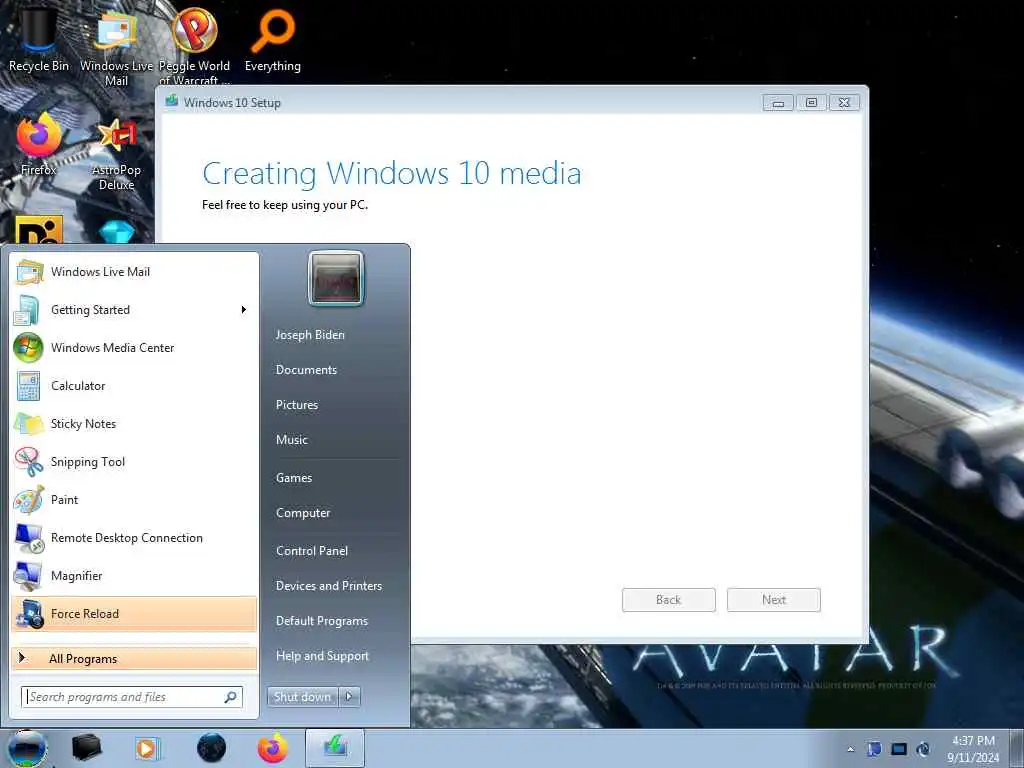Image resolution: width=1024 pixels, height=768 pixels.
Task: Click the Search programs and files box
Action: [132, 697]
